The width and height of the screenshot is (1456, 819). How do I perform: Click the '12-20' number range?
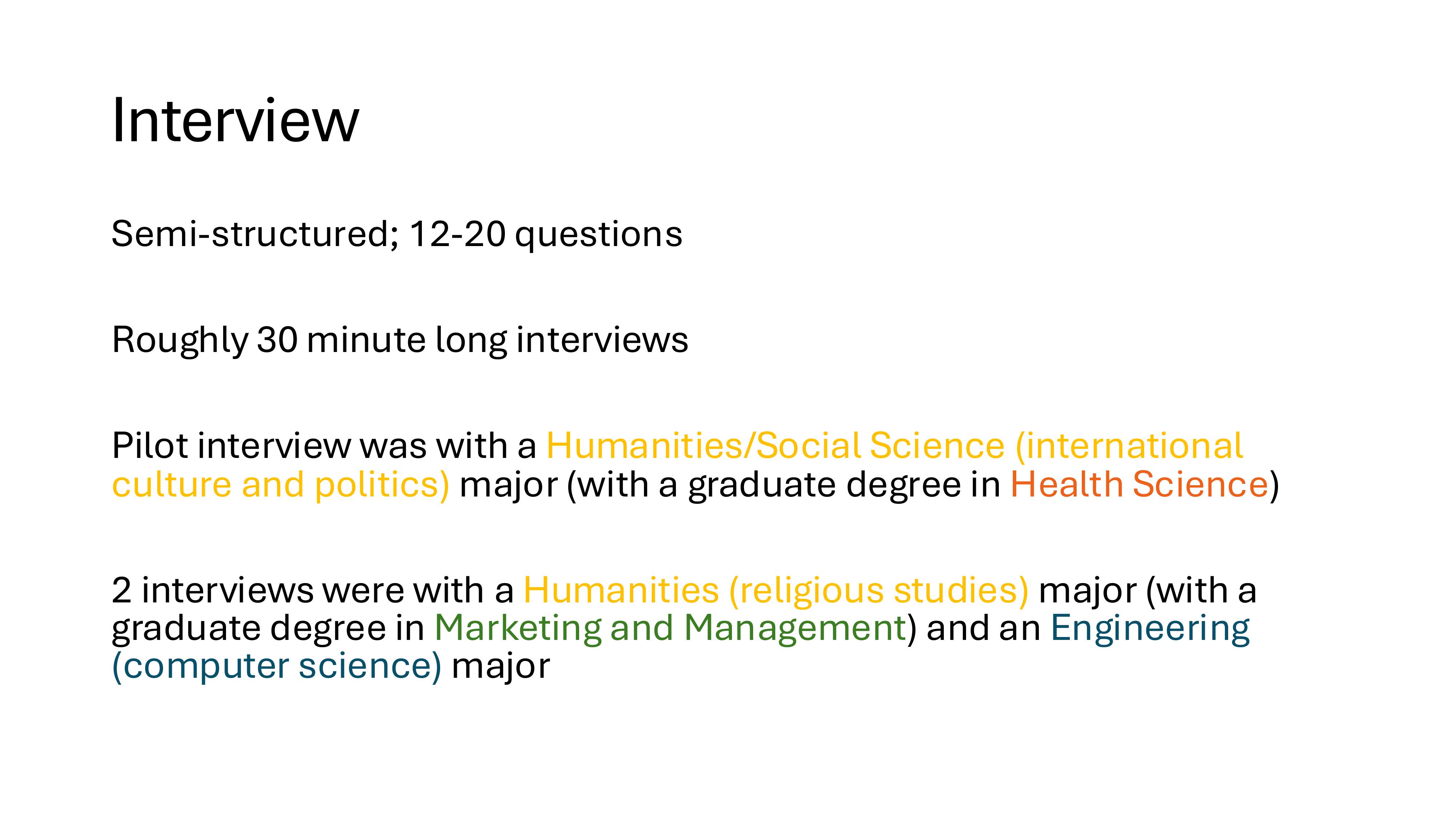(457, 234)
